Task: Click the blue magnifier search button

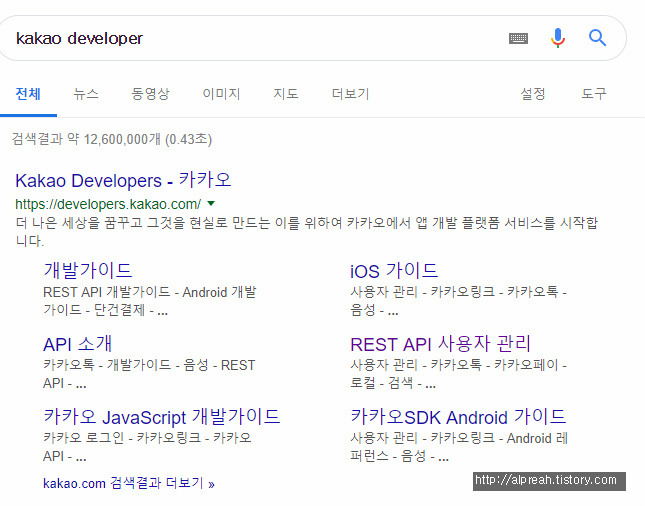Action: (x=597, y=38)
